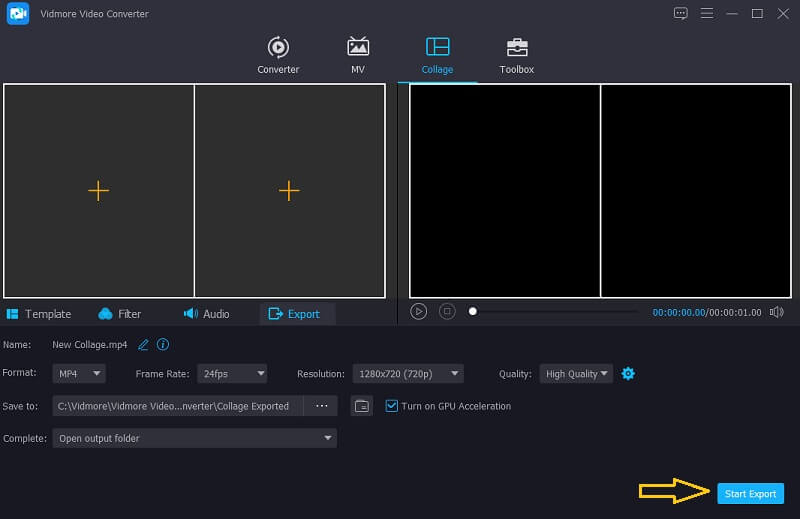The image size is (800, 519).
Task: Open quality settings with the gear icon
Action: point(628,374)
